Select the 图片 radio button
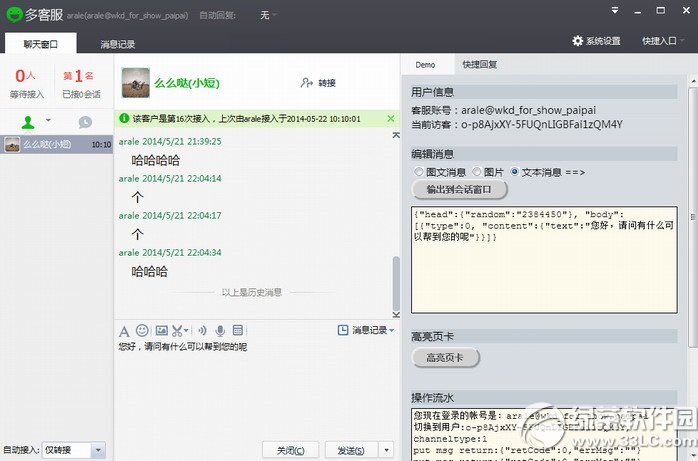Screen dimensions: 698x461 [x=477, y=171]
